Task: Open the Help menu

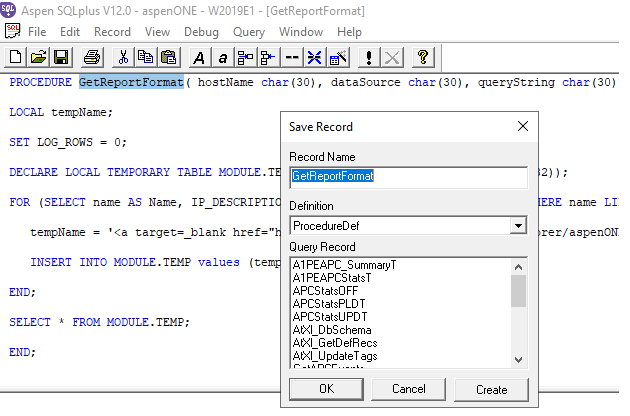Action: tap(349, 32)
